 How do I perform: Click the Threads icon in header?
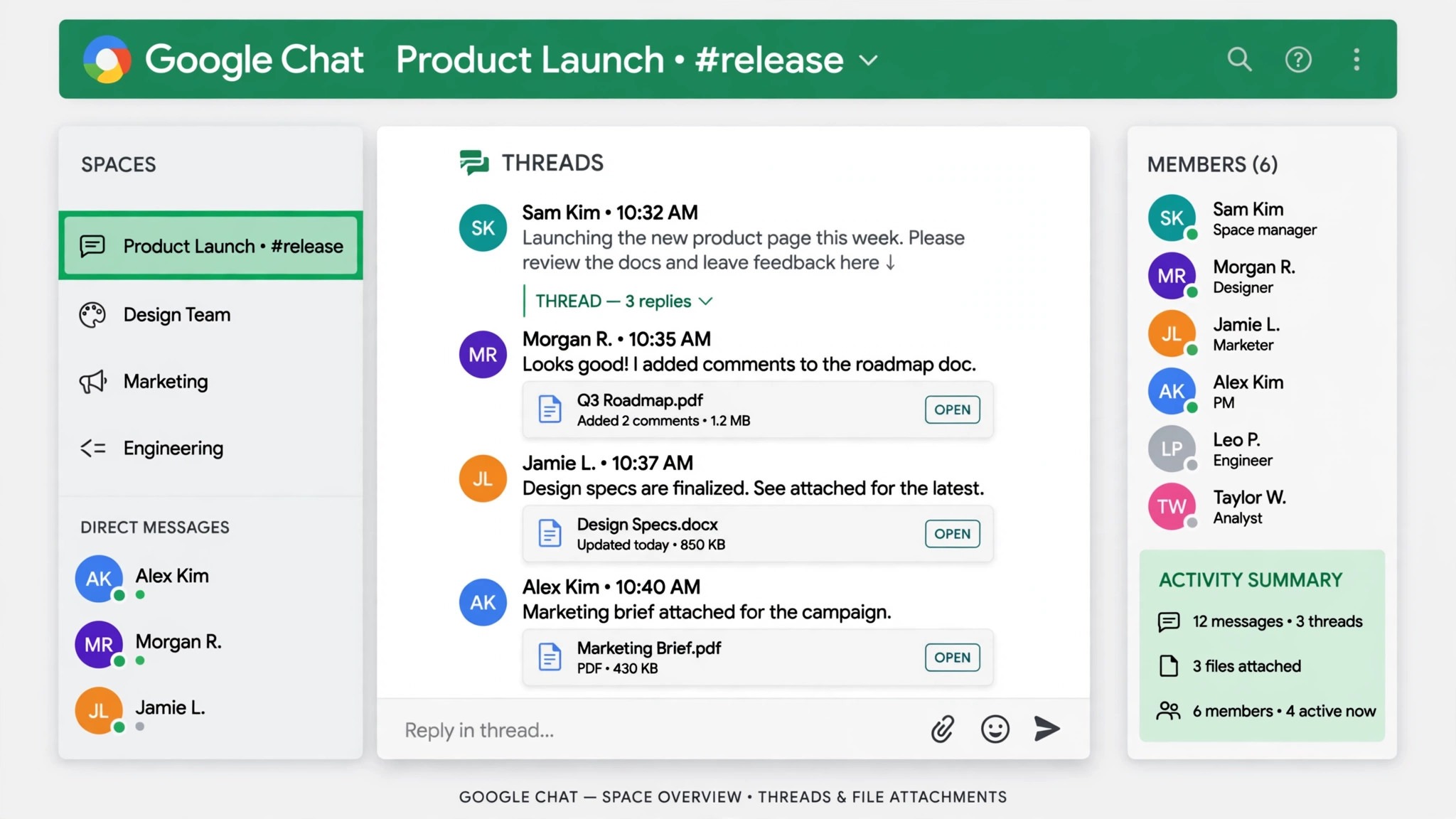click(x=474, y=163)
